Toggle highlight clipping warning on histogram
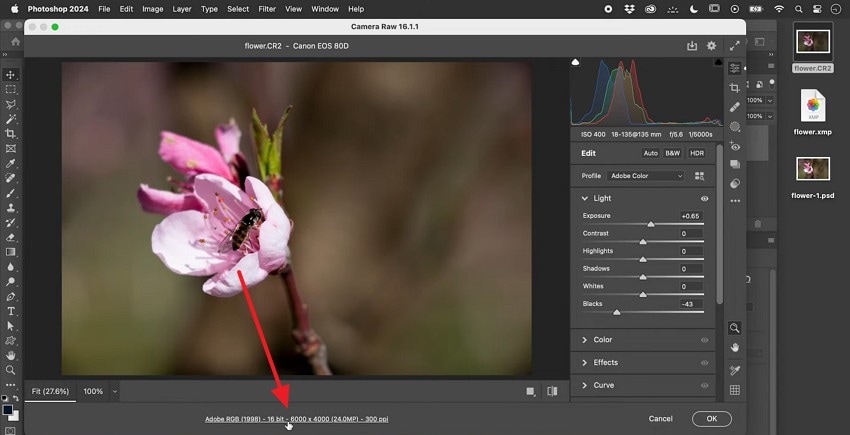 click(718, 62)
